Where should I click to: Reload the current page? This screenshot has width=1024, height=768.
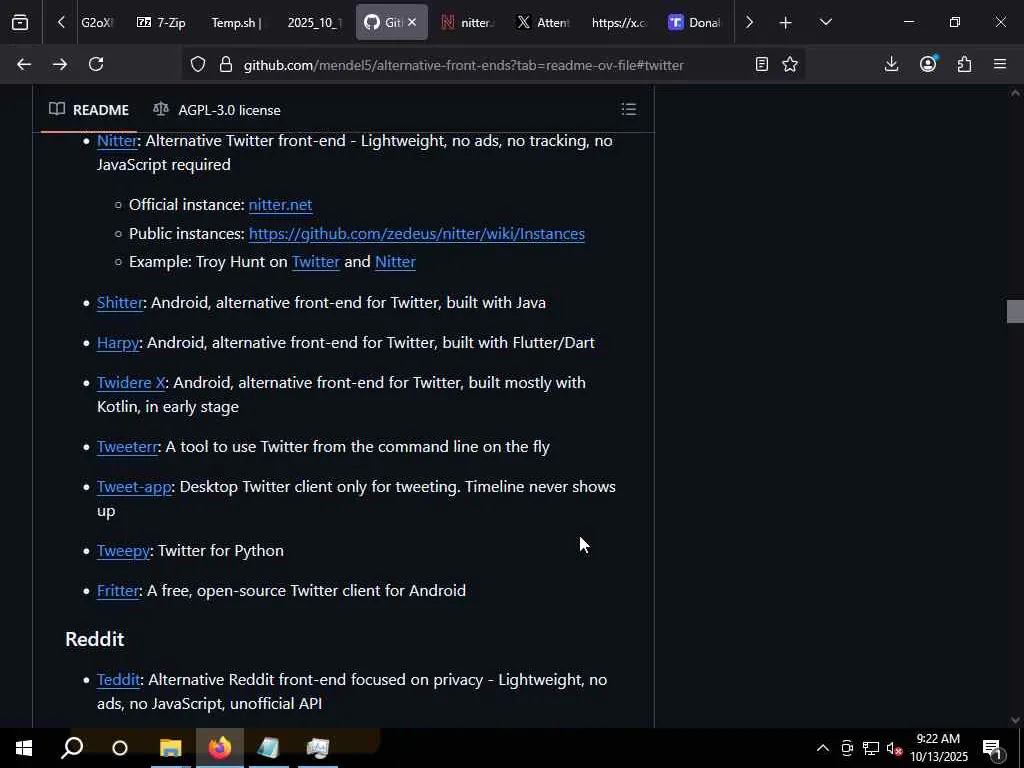pyautogui.click(x=96, y=65)
